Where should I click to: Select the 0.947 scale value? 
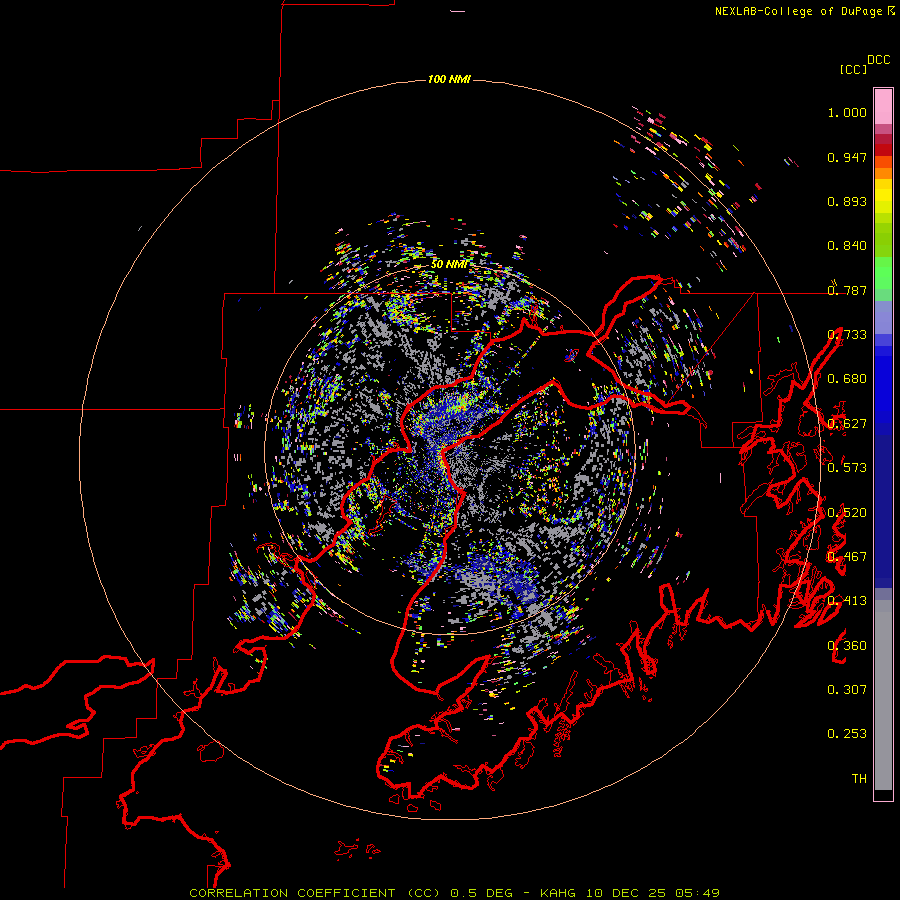pos(847,157)
